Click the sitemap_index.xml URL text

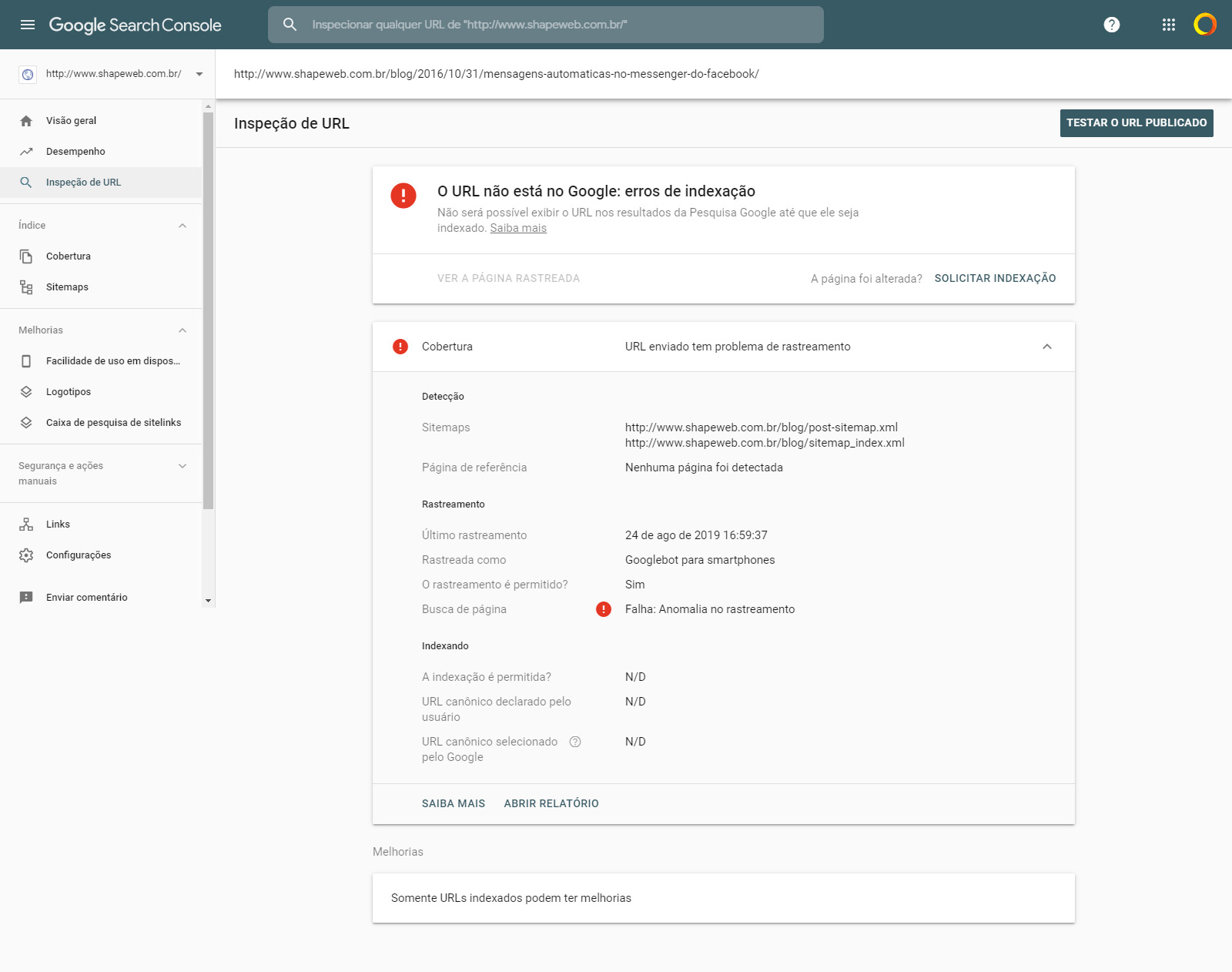(x=765, y=443)
